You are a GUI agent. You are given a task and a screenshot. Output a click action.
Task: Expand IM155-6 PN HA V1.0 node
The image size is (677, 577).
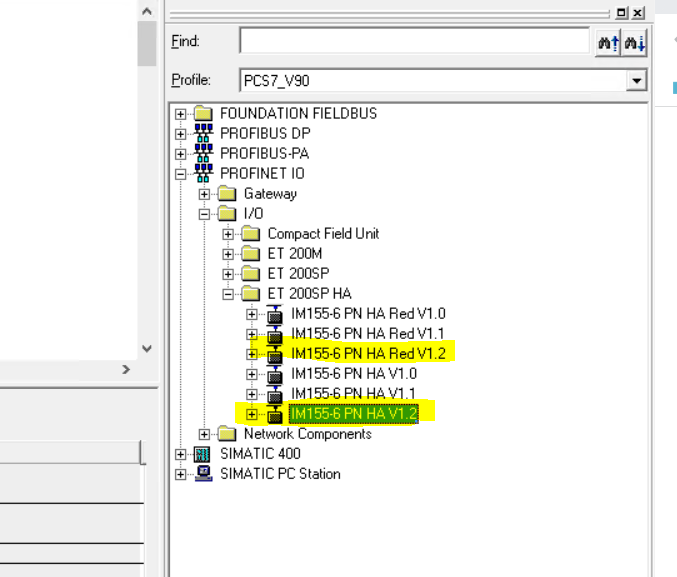pyautogui.click(x=252, y=374)
